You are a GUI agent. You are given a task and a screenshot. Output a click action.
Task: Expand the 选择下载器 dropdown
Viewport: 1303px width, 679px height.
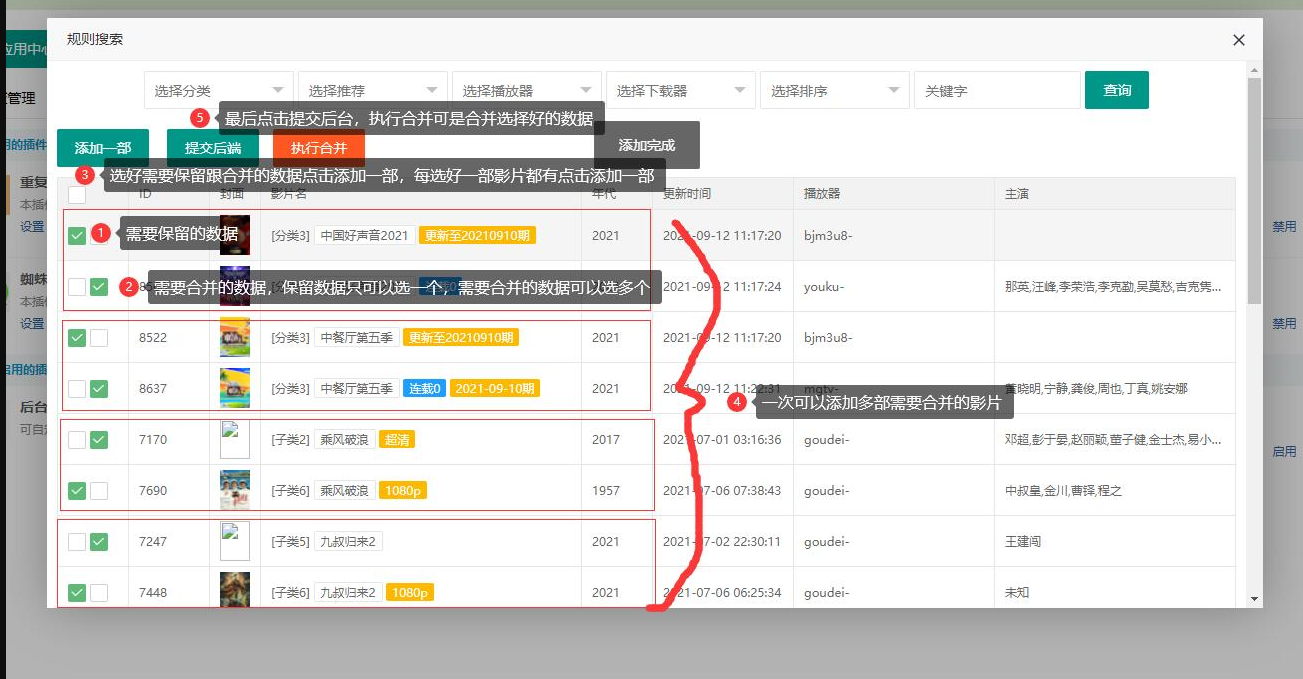click(681, 90)
